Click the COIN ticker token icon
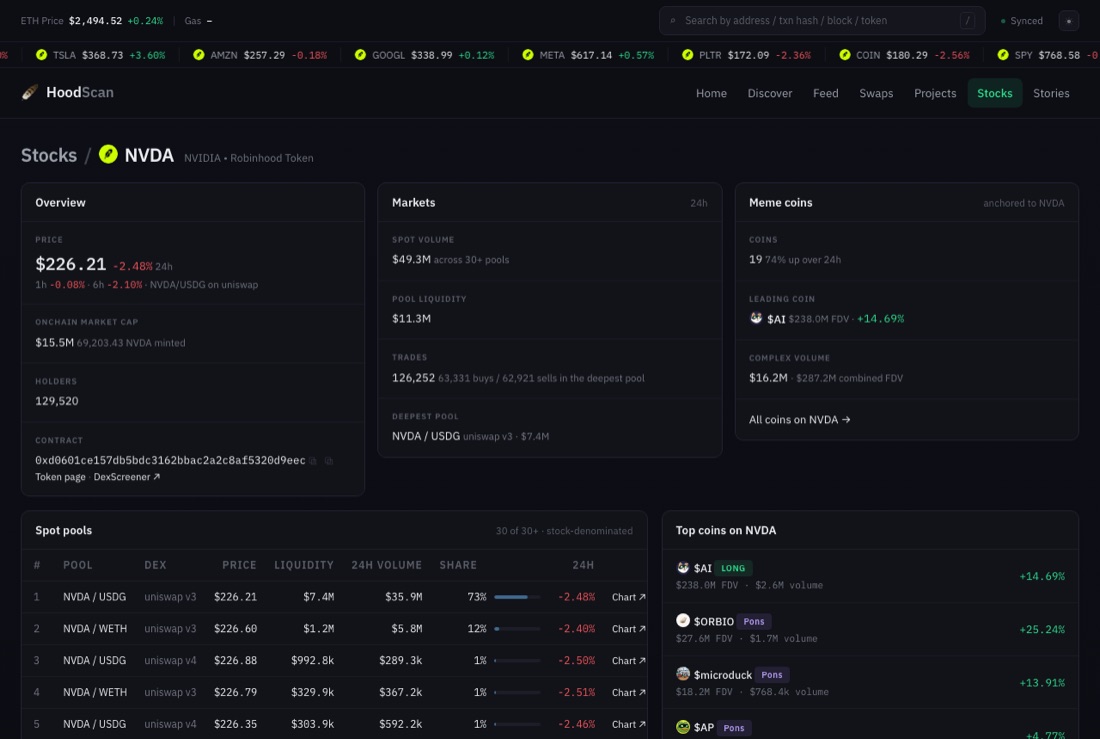 point(845,55)
